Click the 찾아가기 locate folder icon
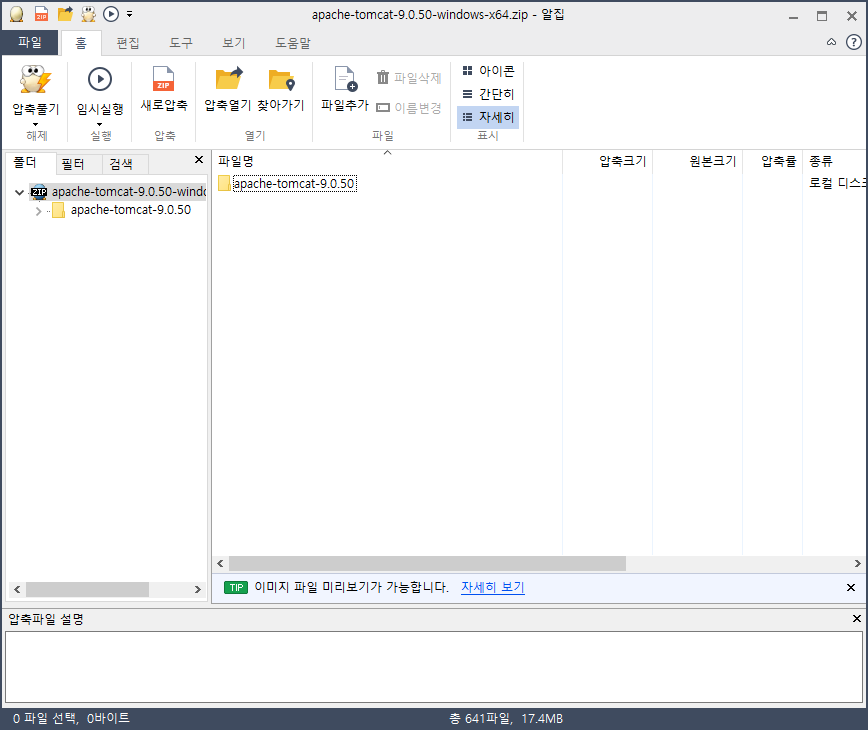 tap(281, 80)
